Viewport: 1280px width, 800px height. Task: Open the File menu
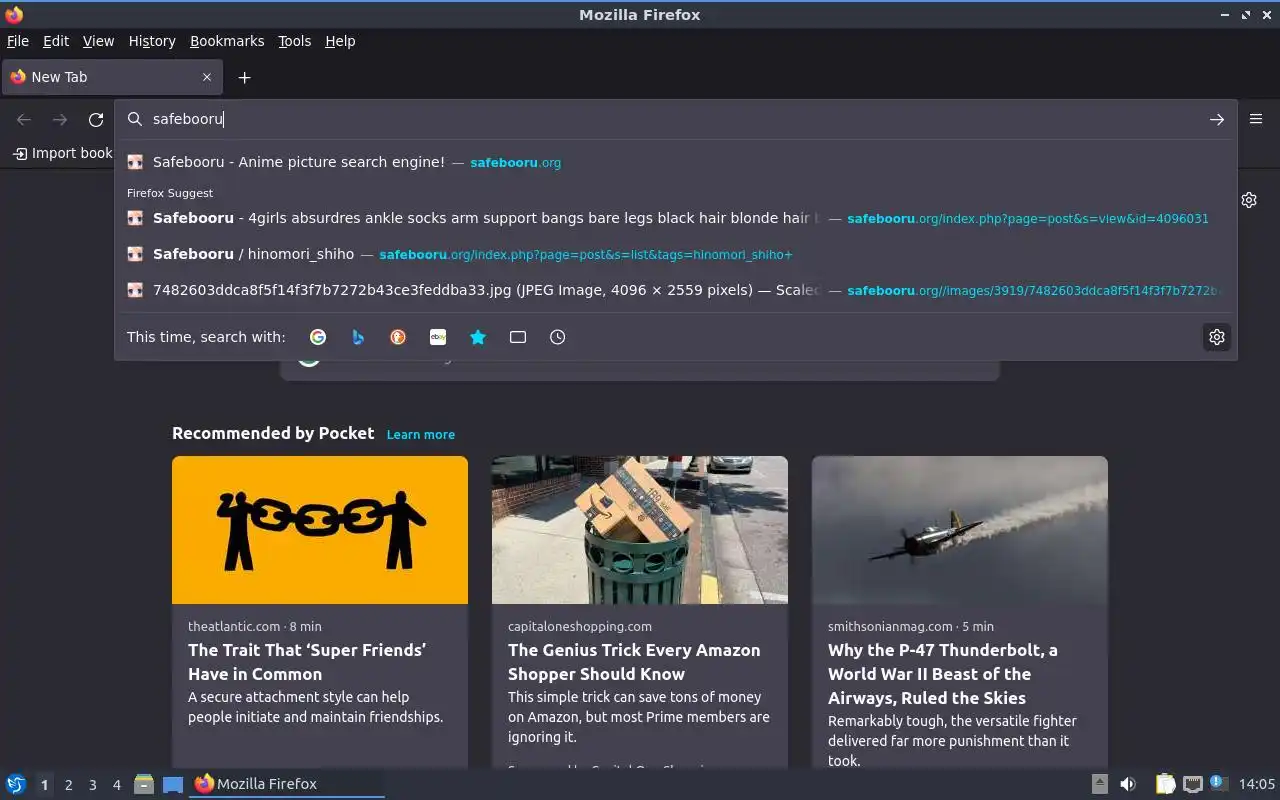tap(18, 41)
